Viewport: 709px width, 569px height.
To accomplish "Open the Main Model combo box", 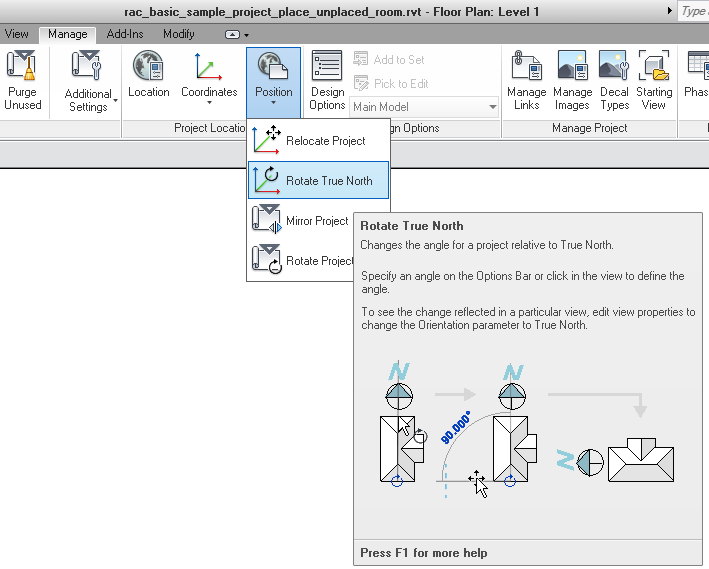I will pyautogui.click(x=424, y=107).
